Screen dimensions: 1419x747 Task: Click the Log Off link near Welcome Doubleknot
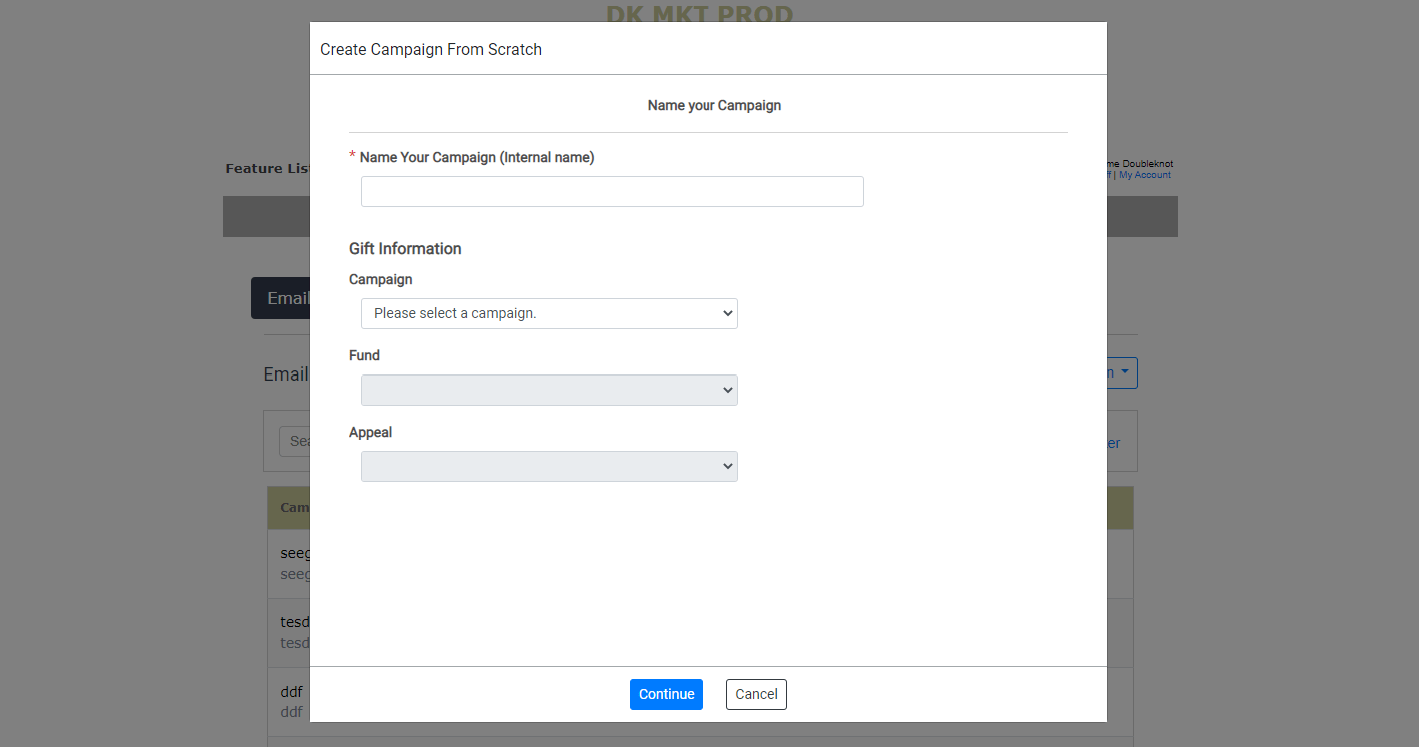pyautogui.click(x=1108, y=174)
